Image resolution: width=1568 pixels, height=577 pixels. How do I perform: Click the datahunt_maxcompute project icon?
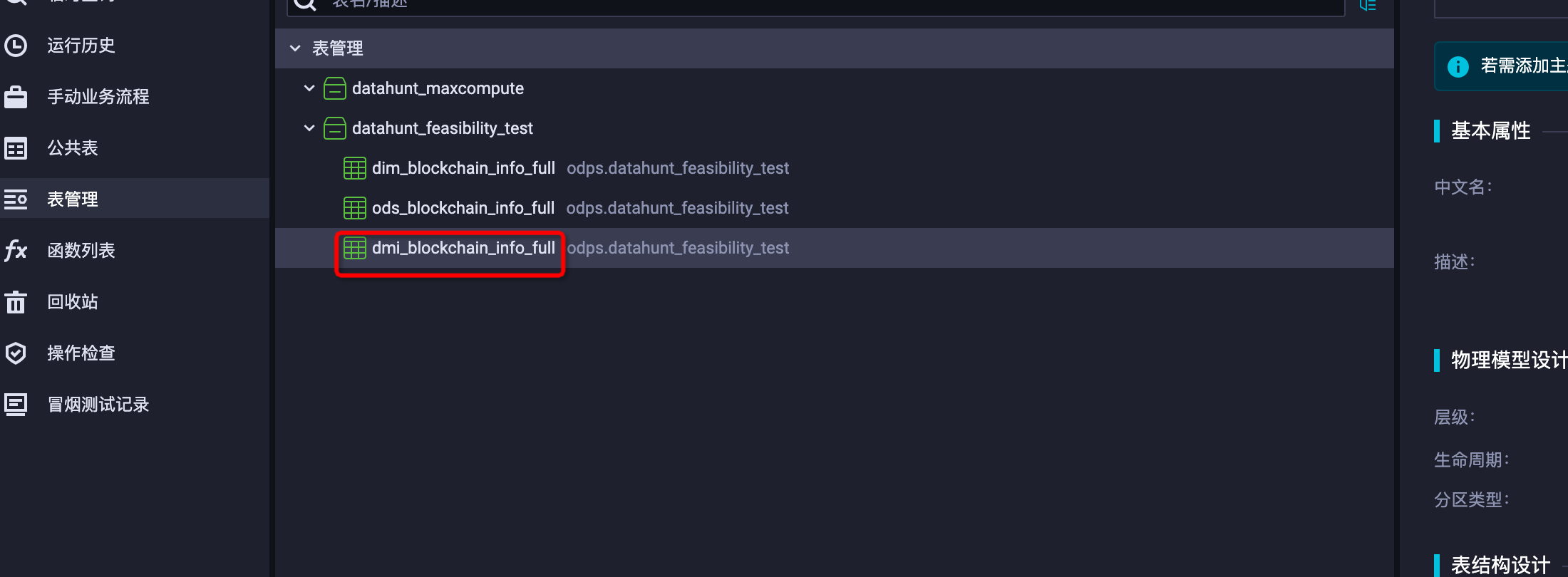click(x=334, y=88)
